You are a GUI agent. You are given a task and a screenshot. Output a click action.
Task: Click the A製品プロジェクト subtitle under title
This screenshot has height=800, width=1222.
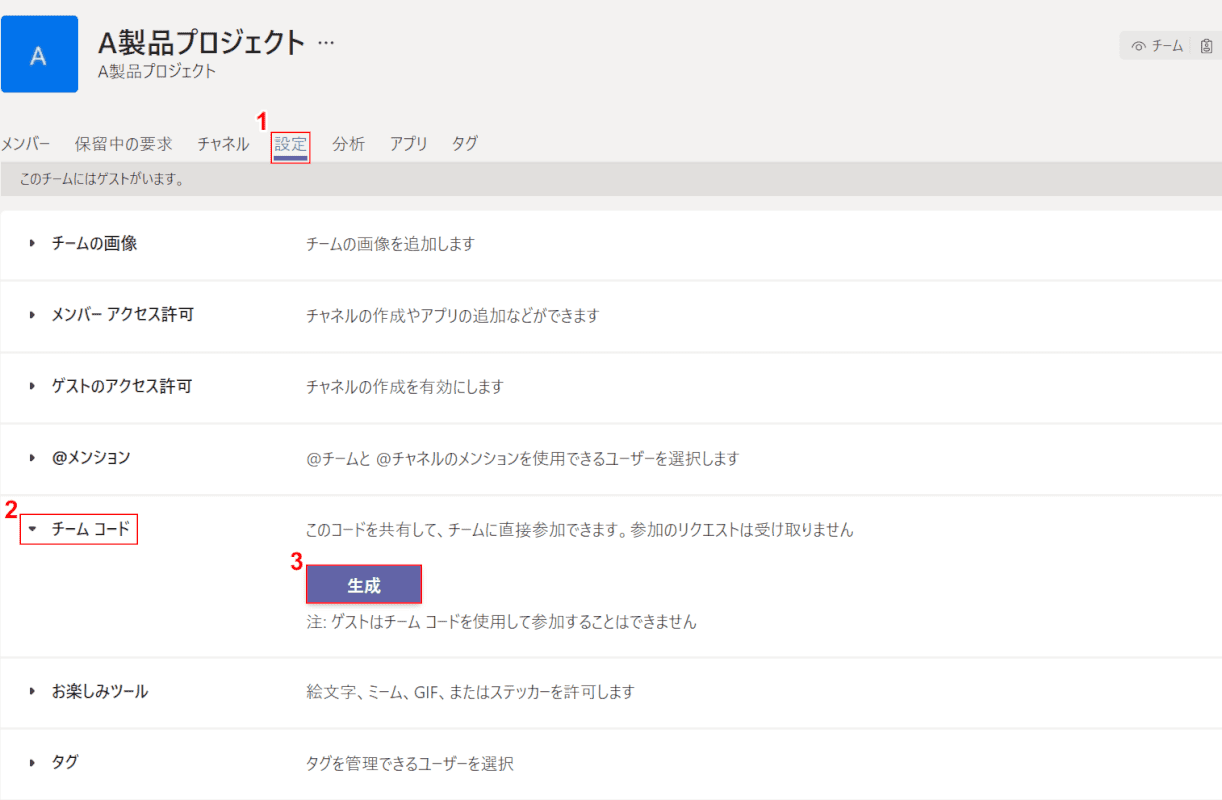157,71
